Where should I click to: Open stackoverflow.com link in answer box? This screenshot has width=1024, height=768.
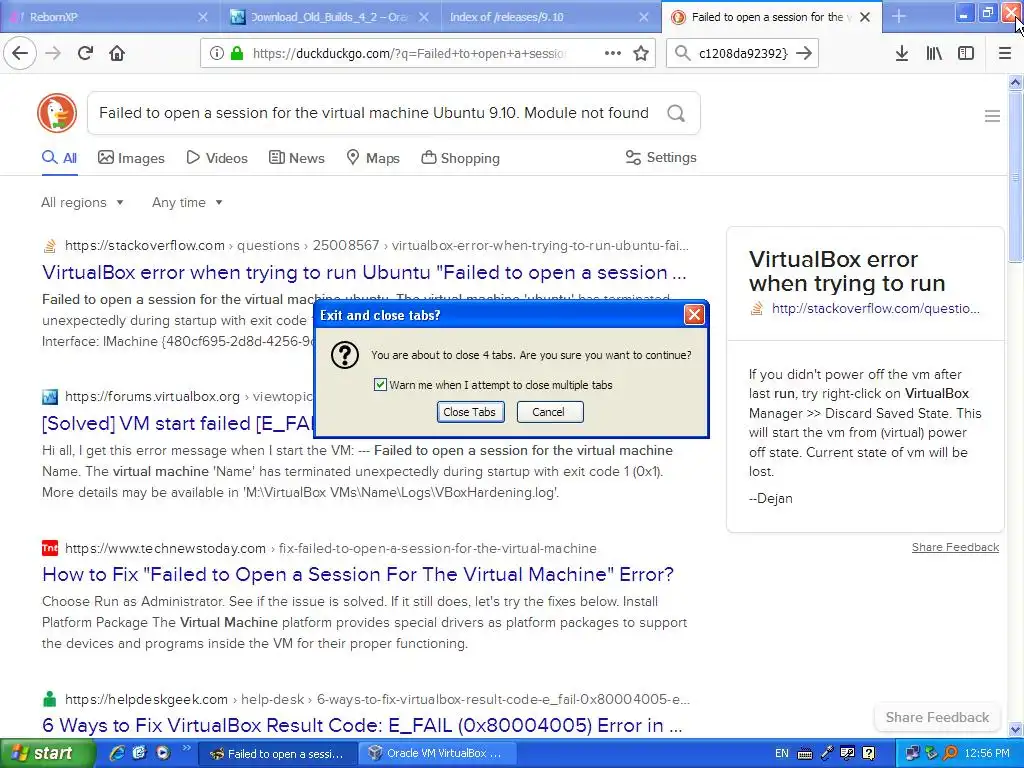click(x=875, y=308)
